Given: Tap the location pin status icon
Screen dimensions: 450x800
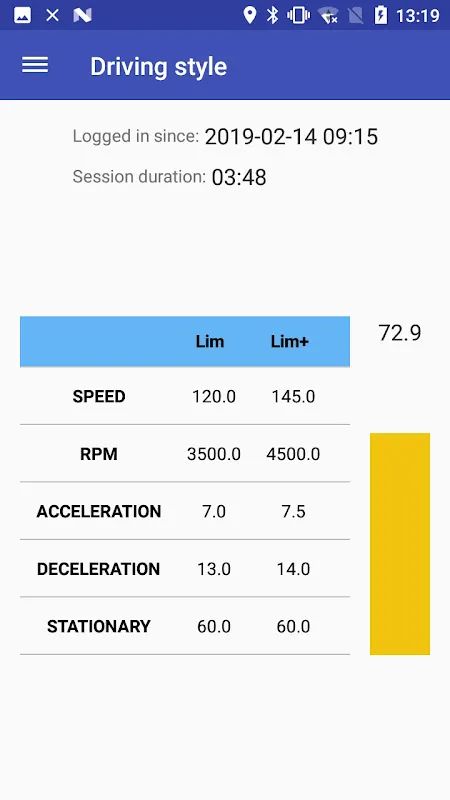Looking at the screenshot, I should click(249, 15).
